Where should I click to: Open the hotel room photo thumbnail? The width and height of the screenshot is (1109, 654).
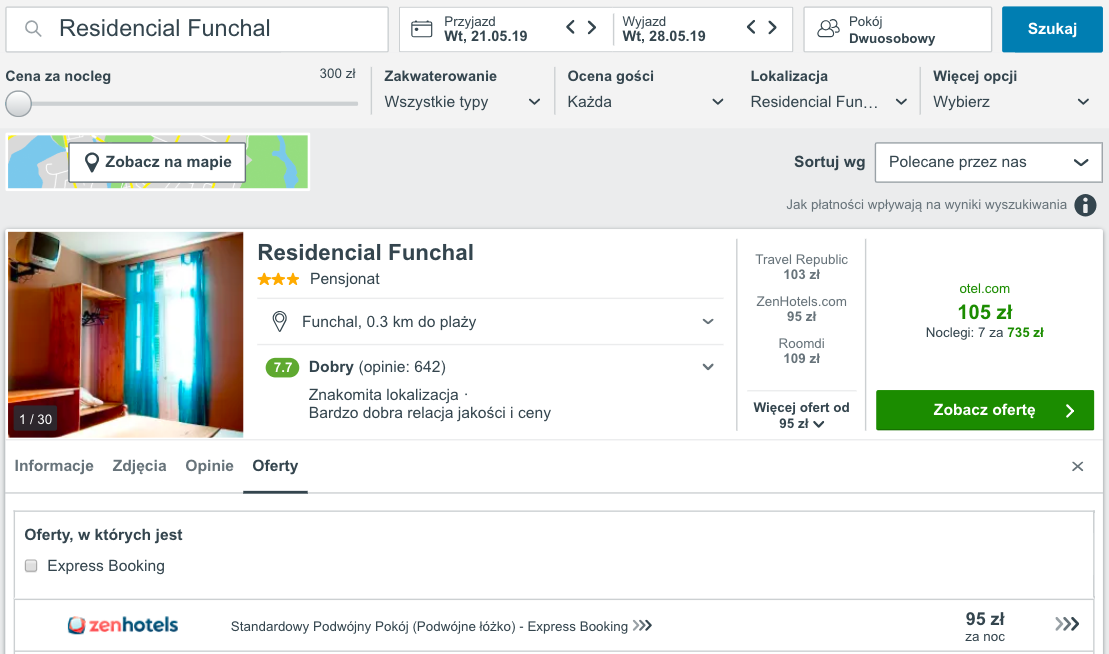click(x=125, y=334)
